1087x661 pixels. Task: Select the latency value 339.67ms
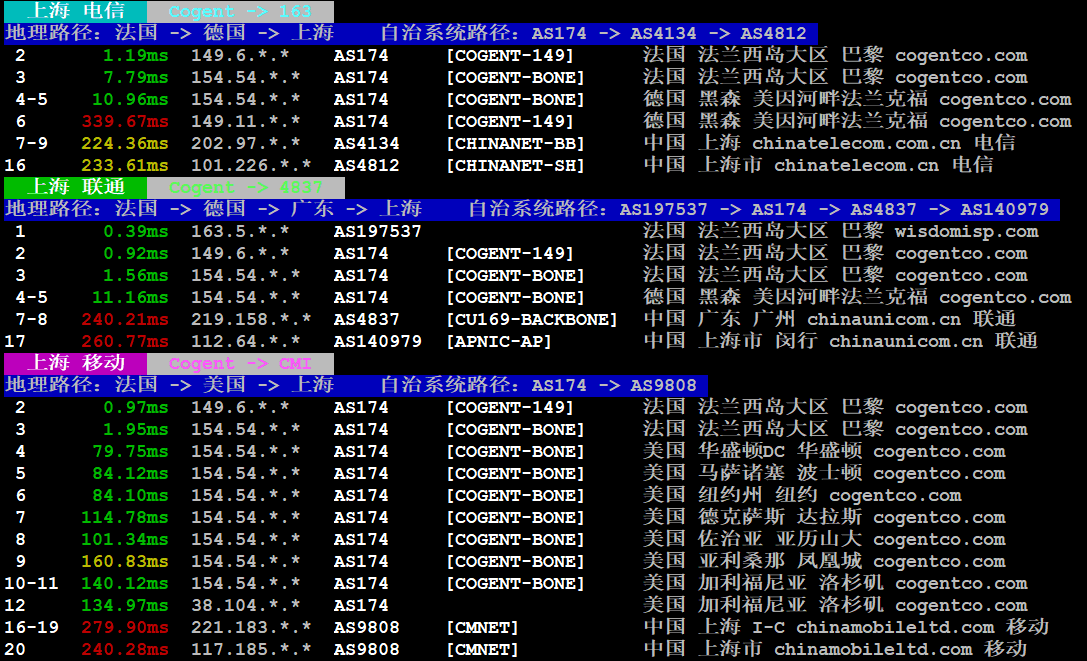coord(125,121)
